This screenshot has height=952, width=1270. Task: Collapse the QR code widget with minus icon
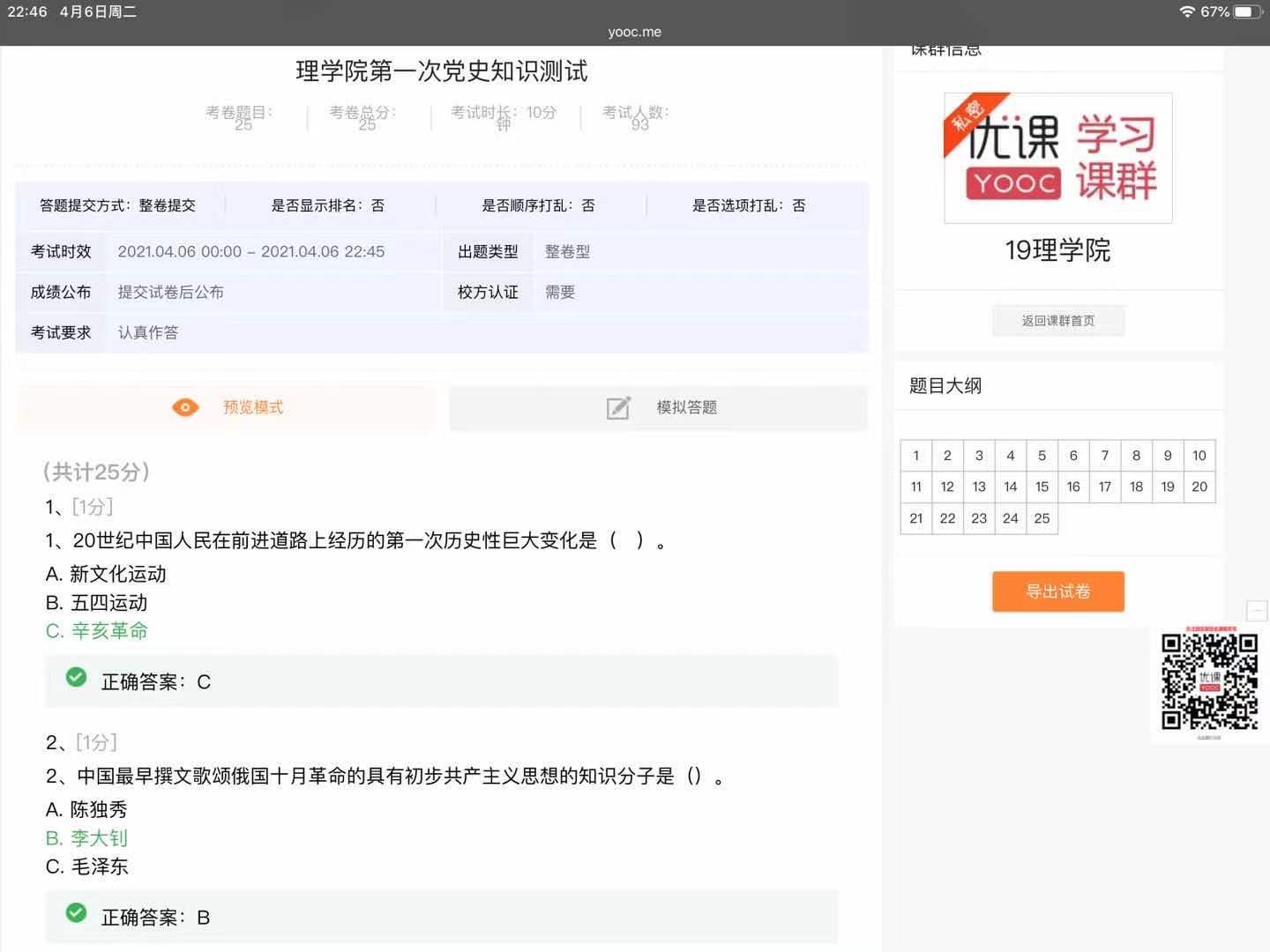click(1257, 610)
